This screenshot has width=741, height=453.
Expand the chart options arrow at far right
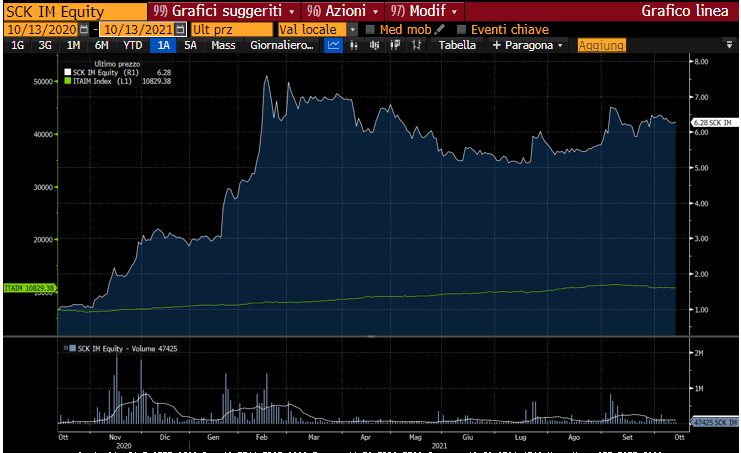[729, 45]
